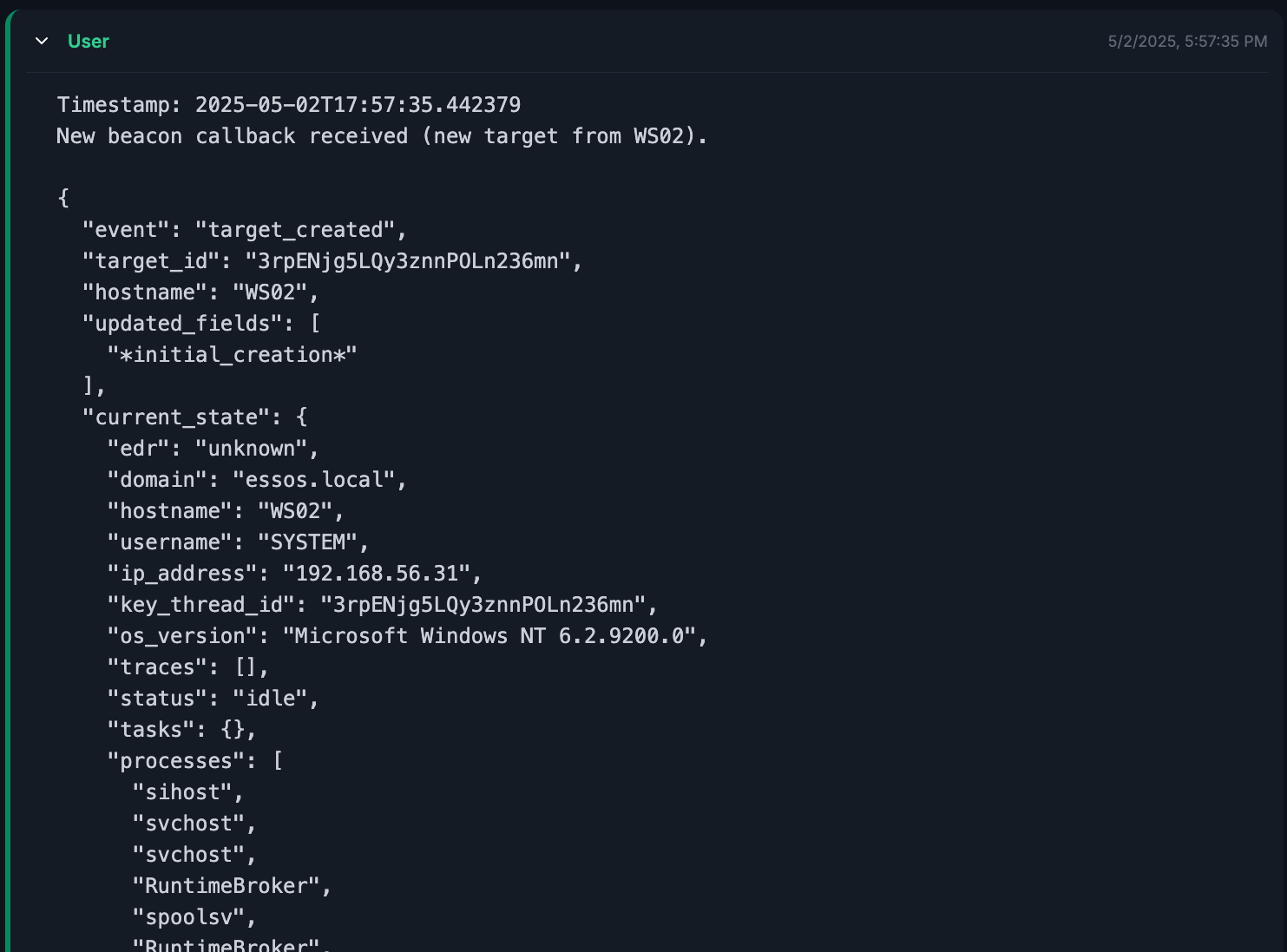Click the "edr": "unknown" line

click(x=213, y=449)
